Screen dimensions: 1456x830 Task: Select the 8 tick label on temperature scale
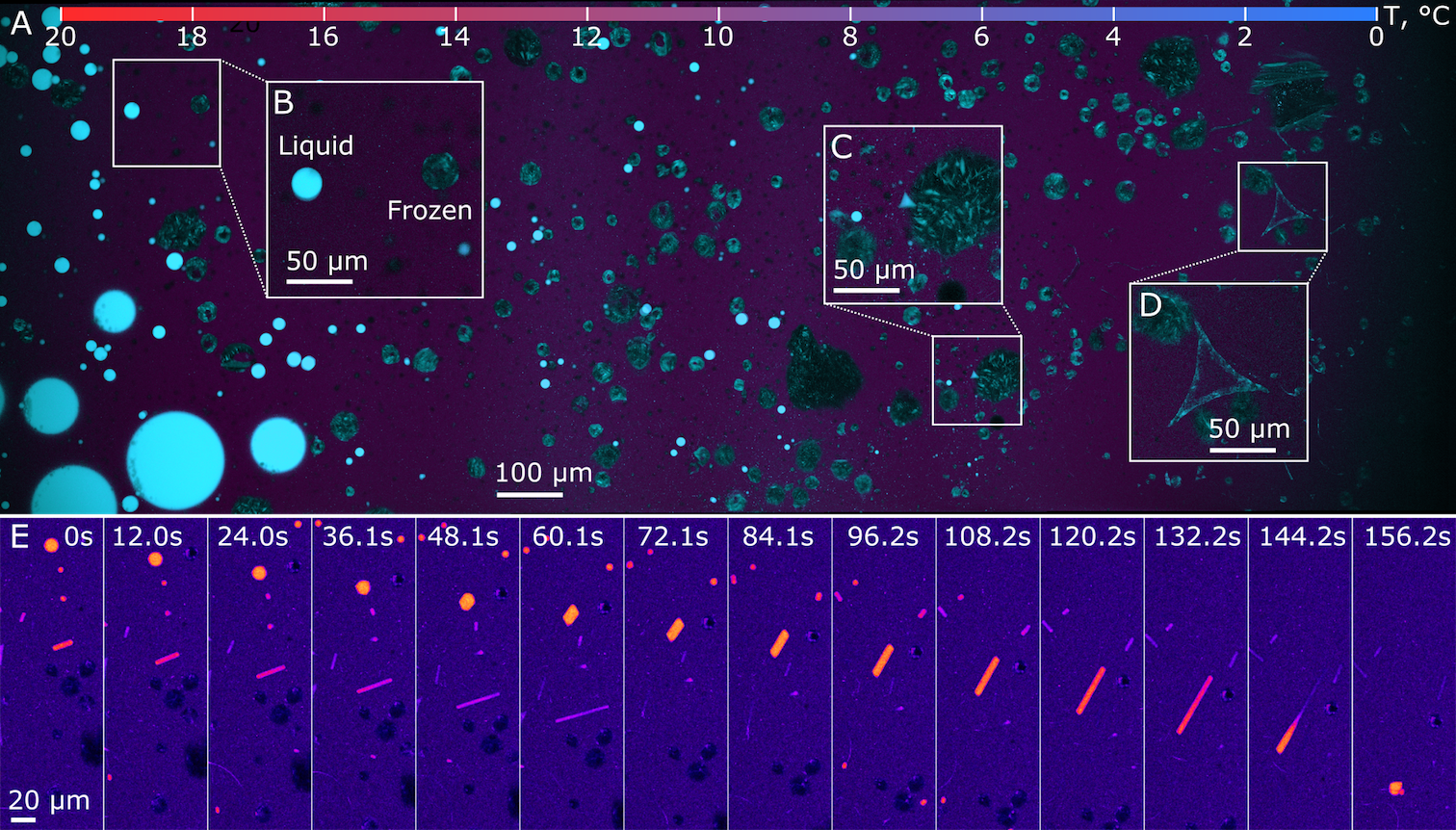coord(850,37)
